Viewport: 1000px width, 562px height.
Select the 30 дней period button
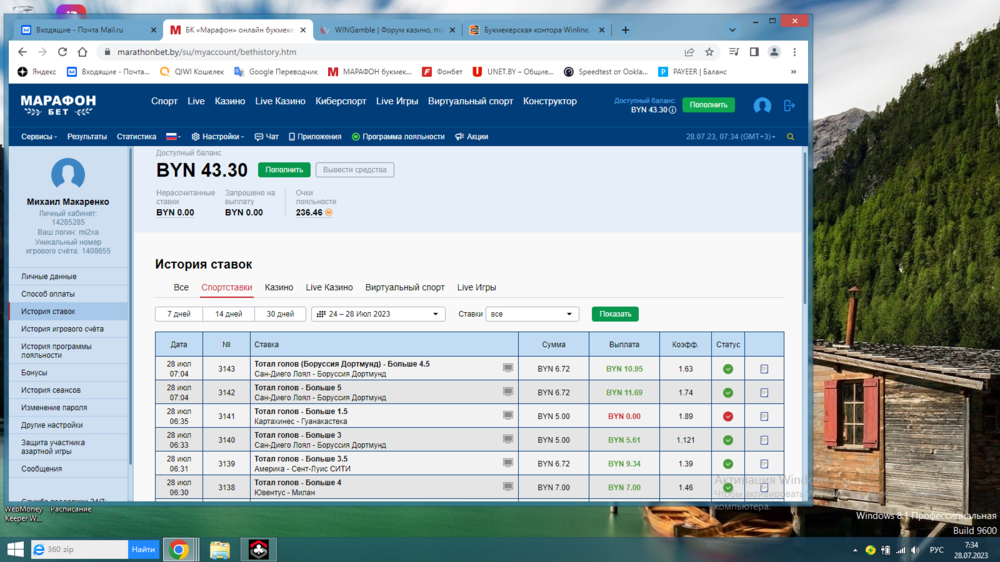pos(280,314)
